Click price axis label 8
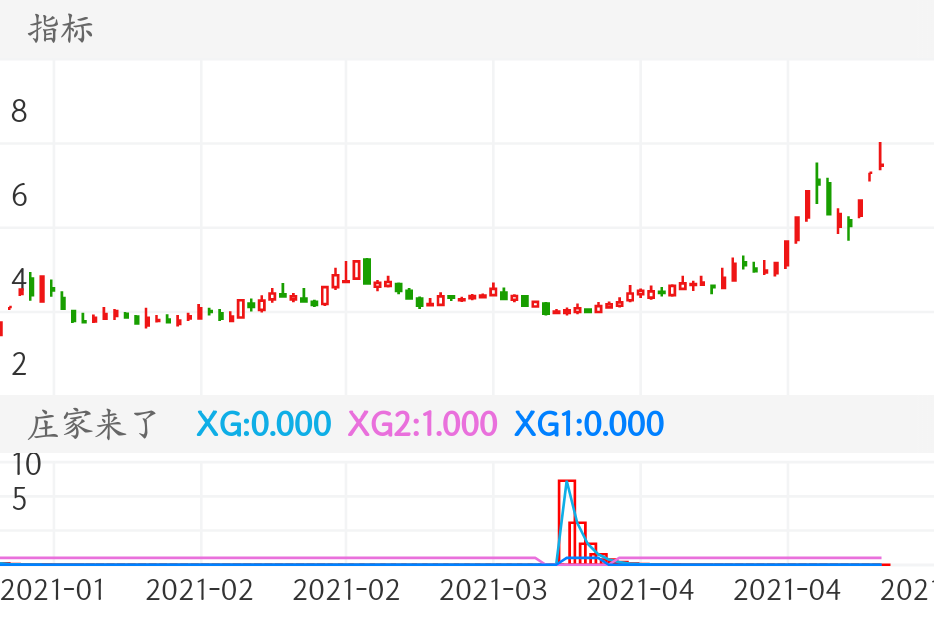This screenshot has height=621, width=934. [x=19, y=111]
